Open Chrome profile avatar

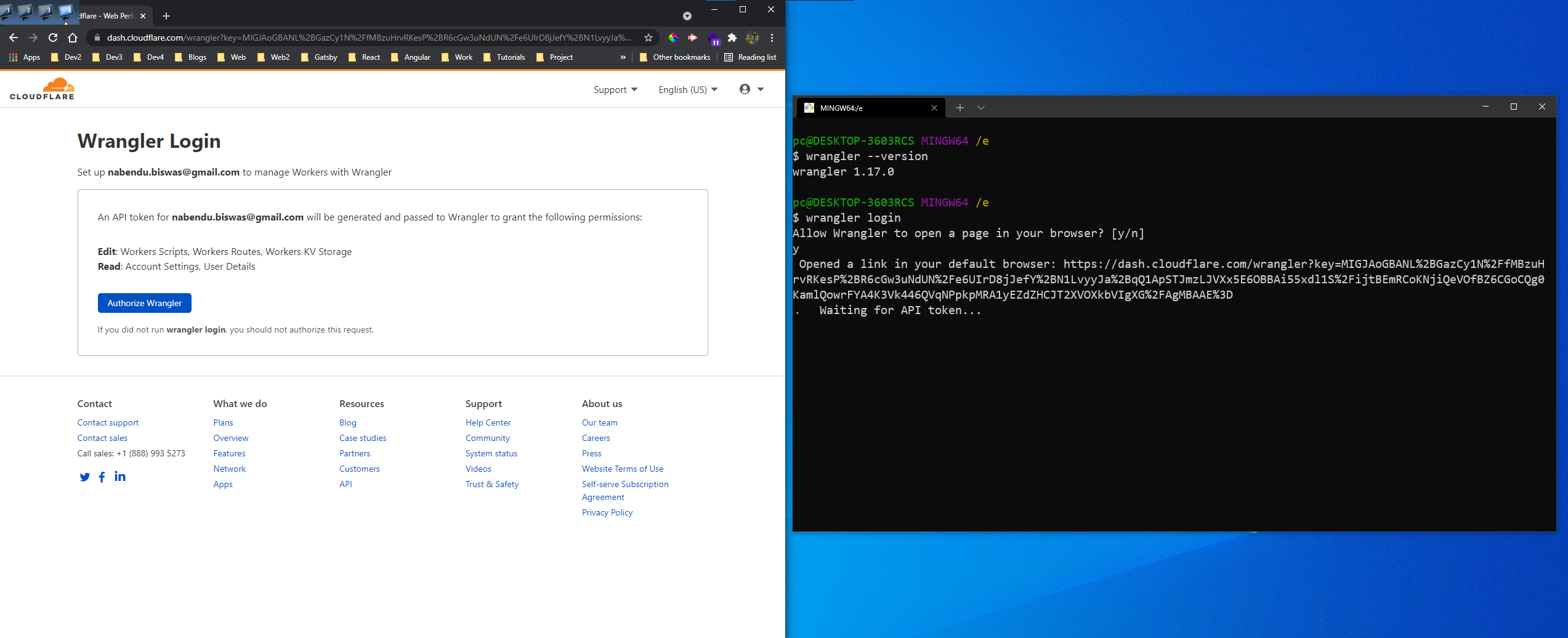click(752, 38)
